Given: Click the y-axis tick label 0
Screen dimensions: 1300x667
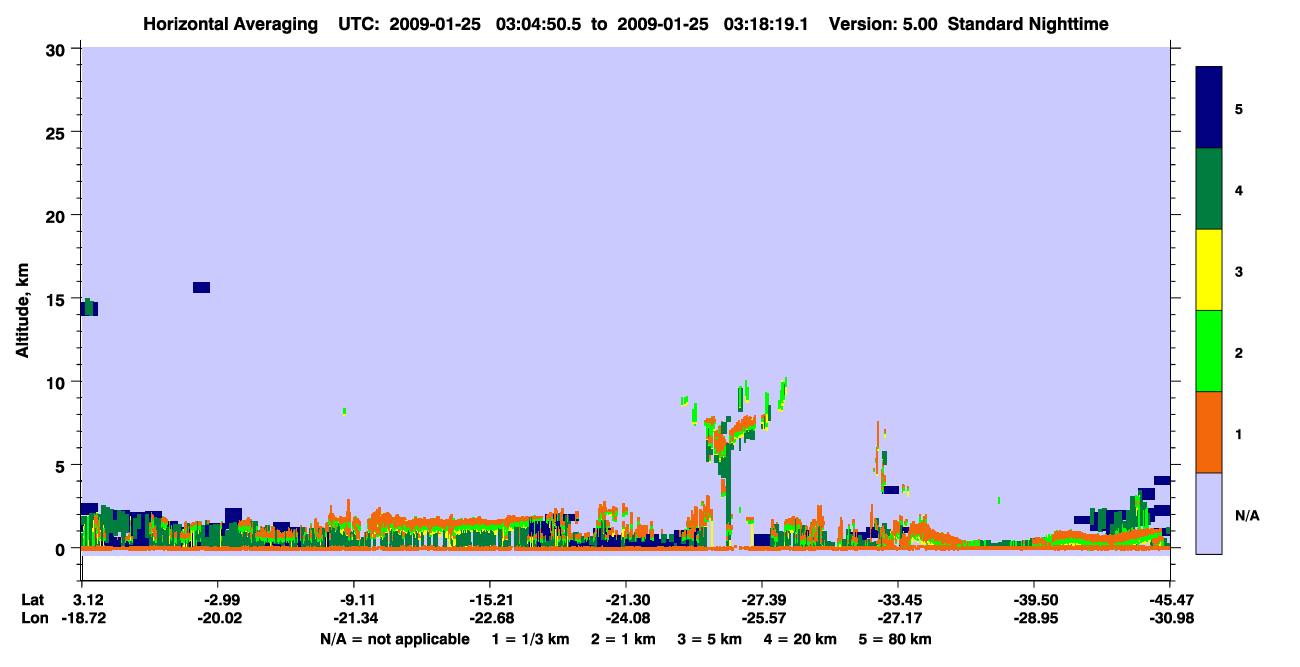Looking at the screenshot, I should point(62,549).
